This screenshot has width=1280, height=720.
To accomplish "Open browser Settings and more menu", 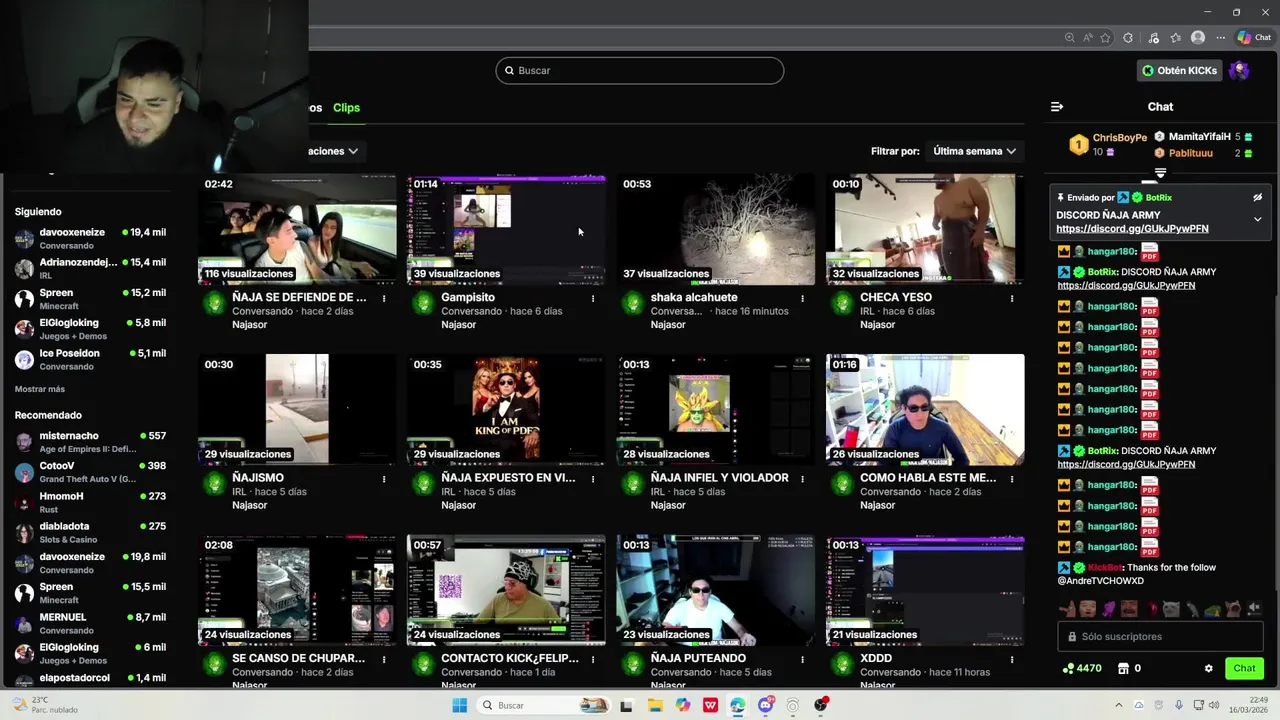I will click(1221, 38).
